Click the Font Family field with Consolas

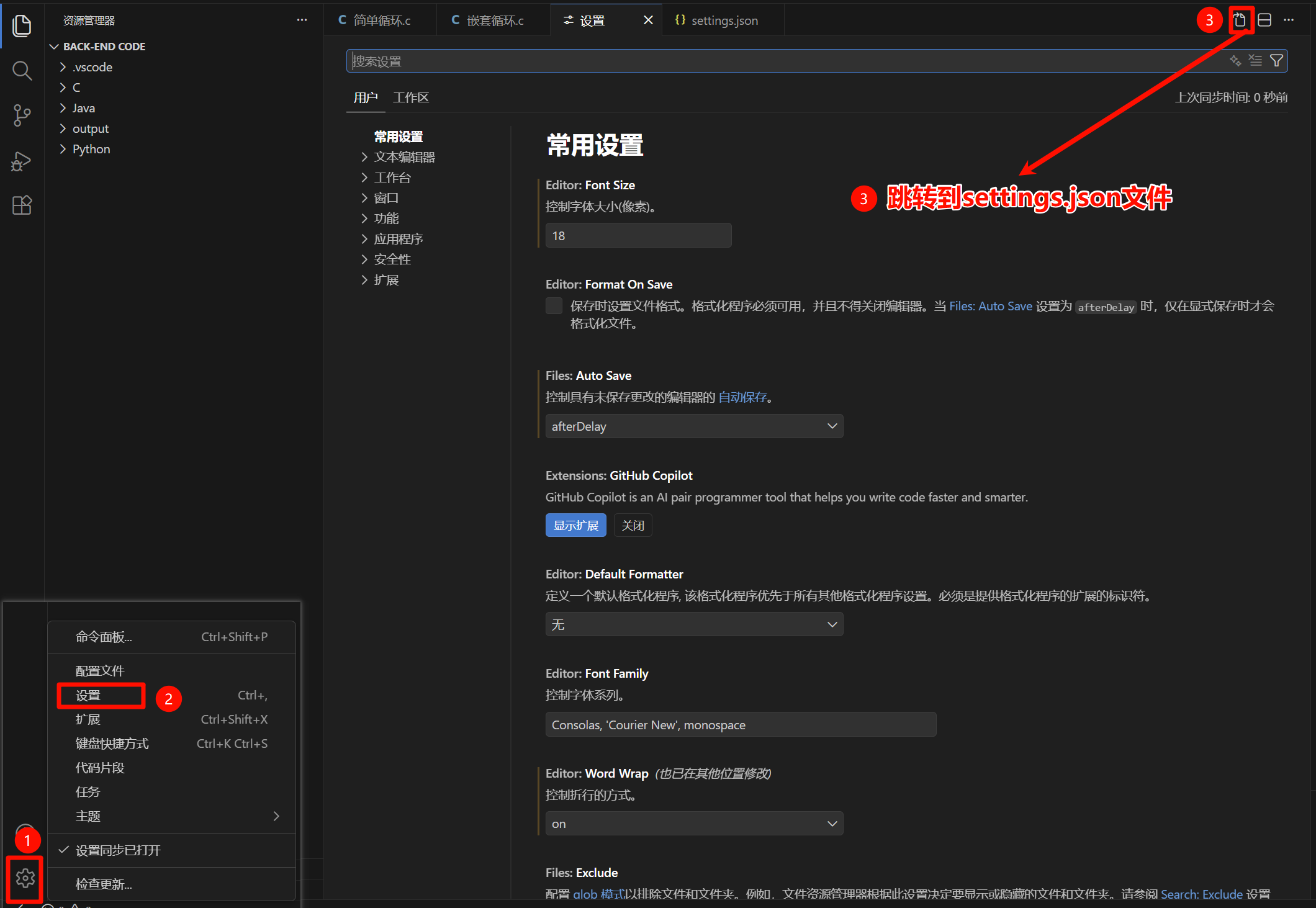[741, 725]
